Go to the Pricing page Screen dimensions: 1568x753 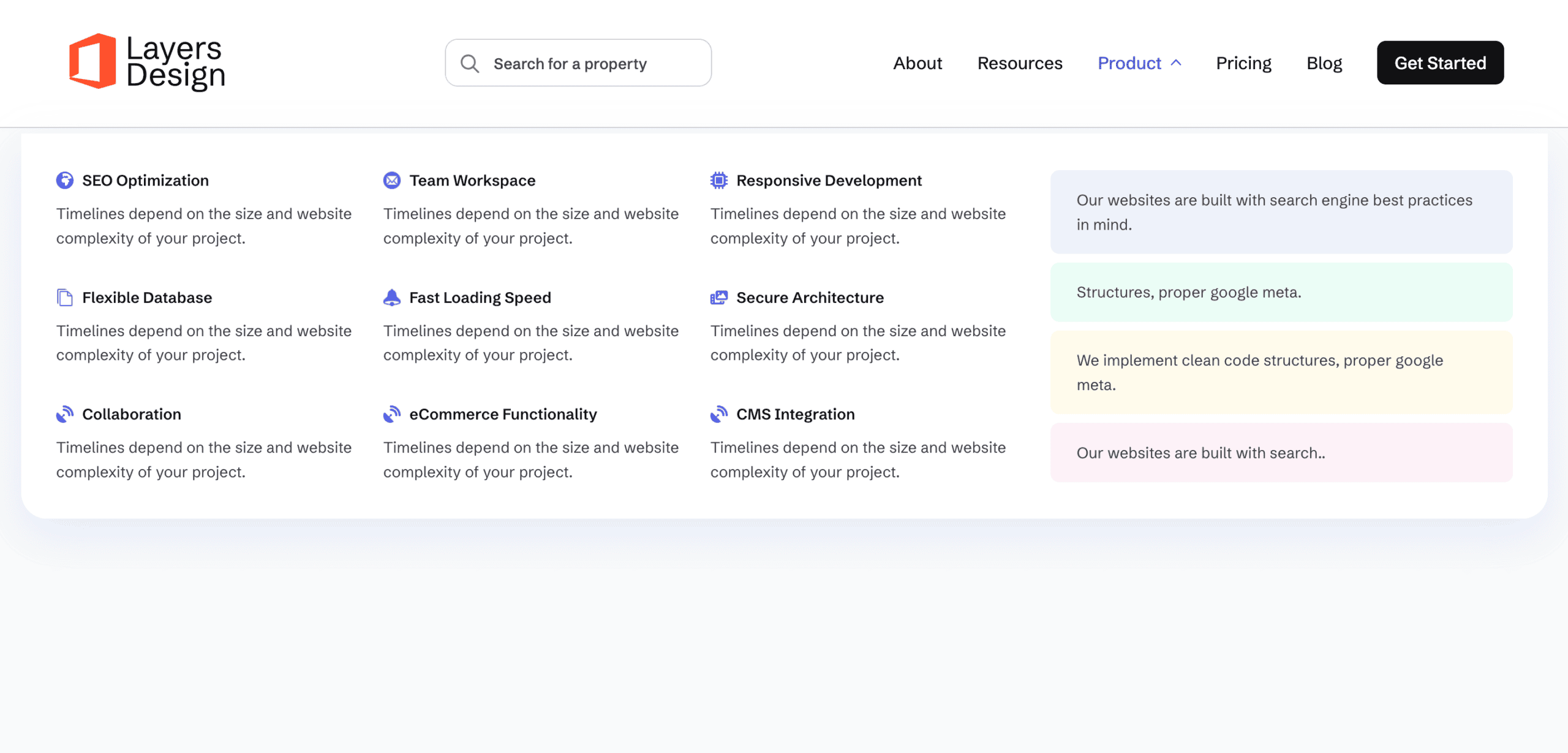coord(1243,63)
